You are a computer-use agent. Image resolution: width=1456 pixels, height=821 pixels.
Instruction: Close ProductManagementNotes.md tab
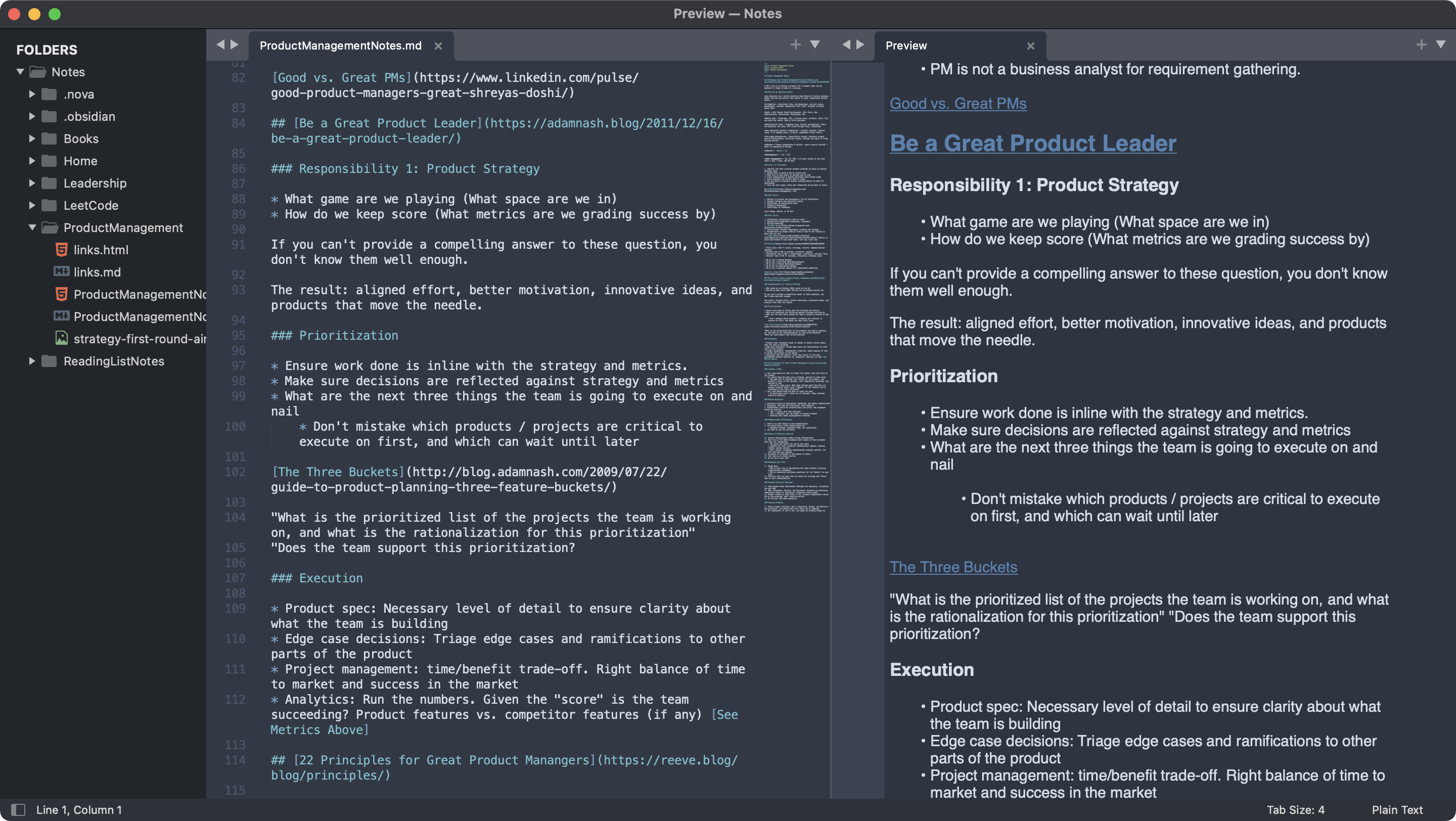click(438, 46)
